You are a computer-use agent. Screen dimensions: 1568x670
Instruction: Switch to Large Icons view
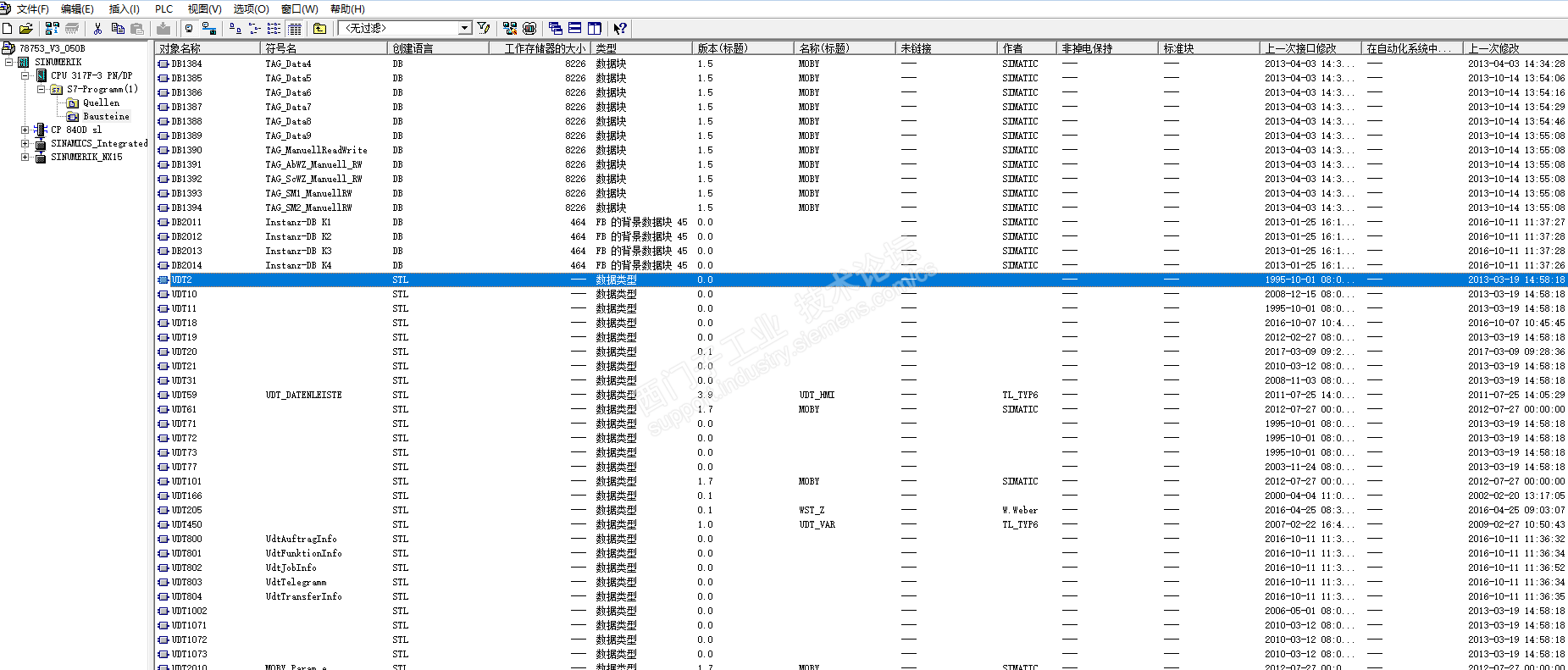coord(235,28)
